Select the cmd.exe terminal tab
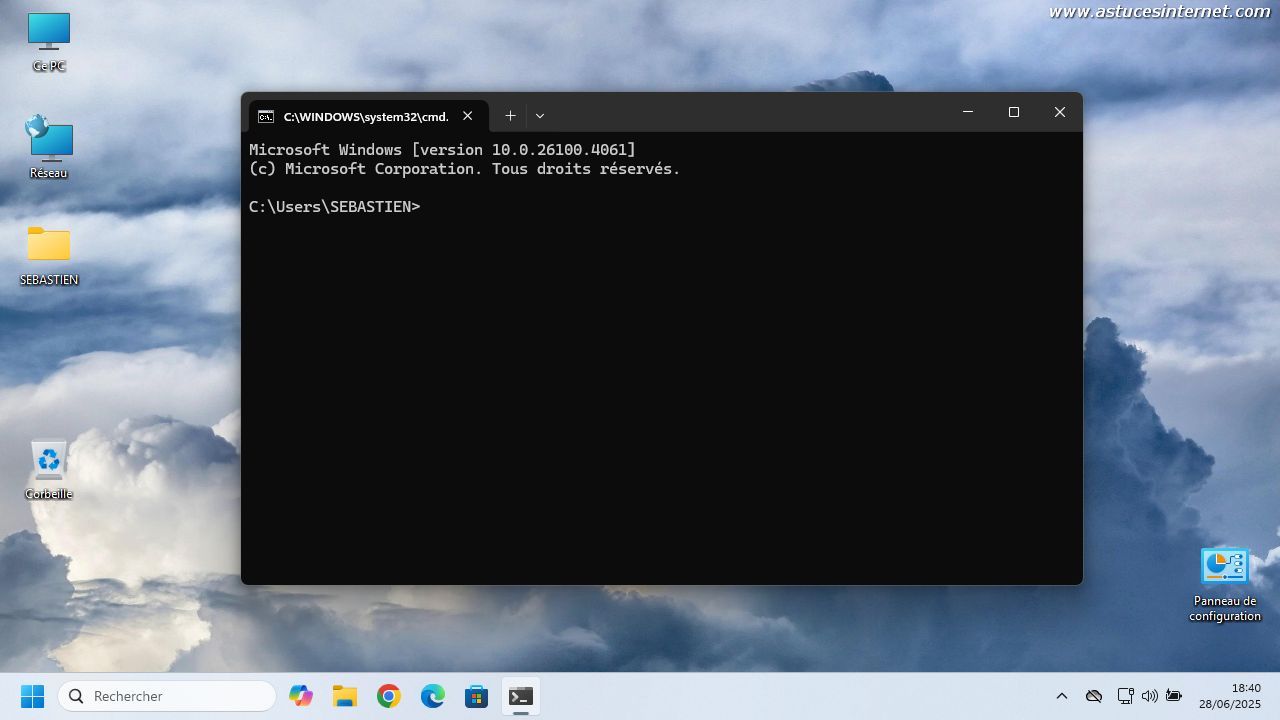This screenshot has width=1280, height=720. pyautogui.click(x=368, y=116)
